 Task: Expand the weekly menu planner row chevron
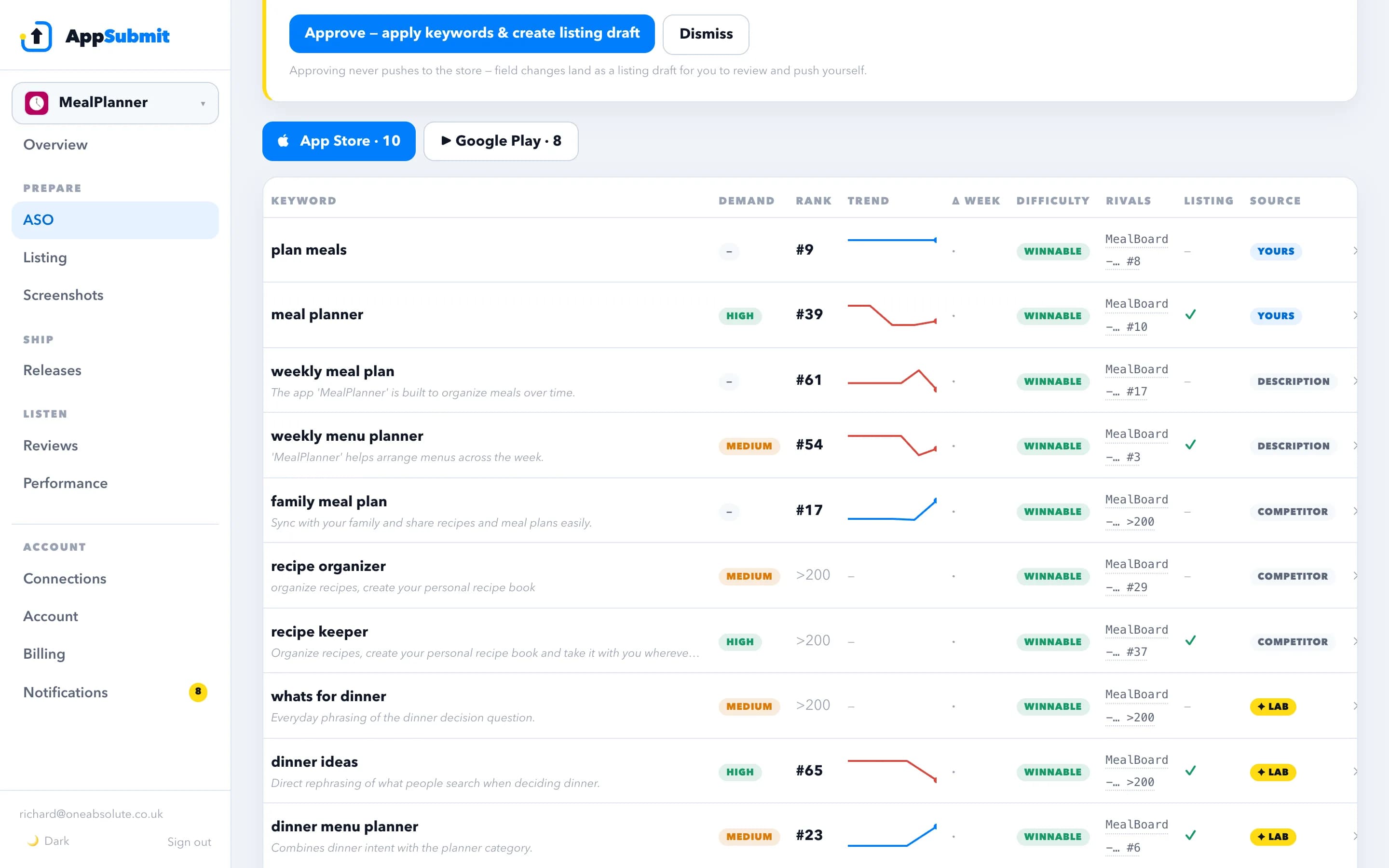tap(1355, 446)
